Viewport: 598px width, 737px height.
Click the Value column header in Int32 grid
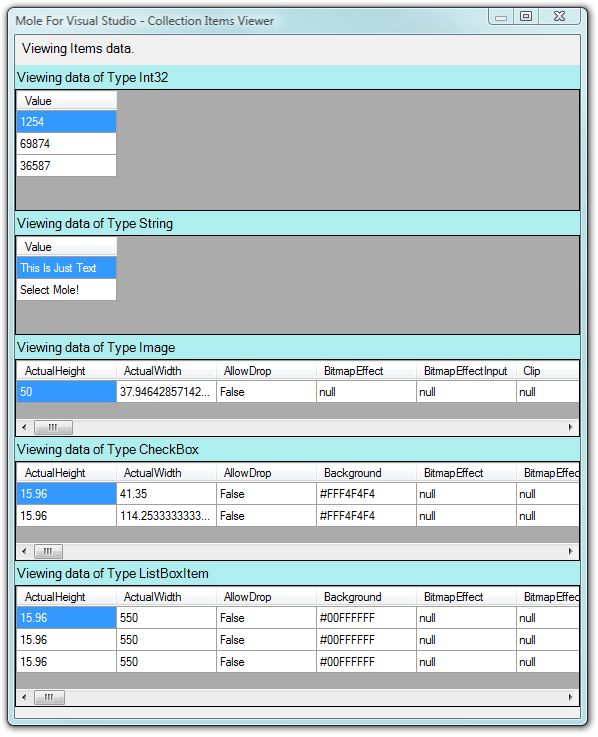pos(66,101)
